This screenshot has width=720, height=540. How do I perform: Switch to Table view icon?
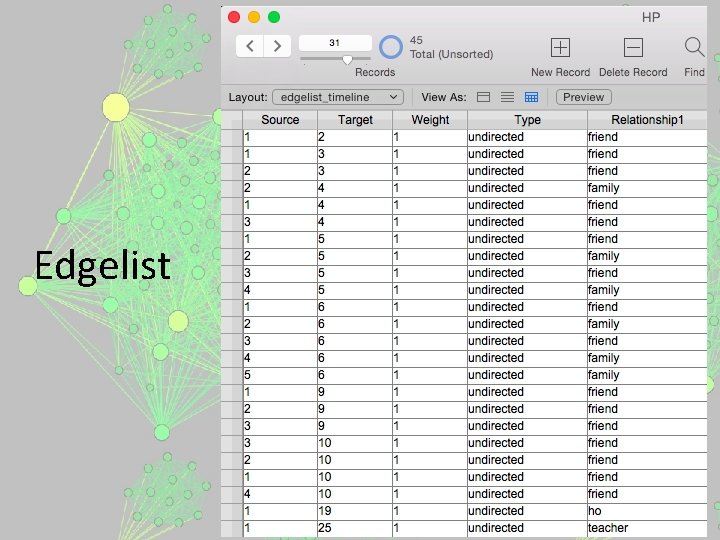(x=531, y=97)
